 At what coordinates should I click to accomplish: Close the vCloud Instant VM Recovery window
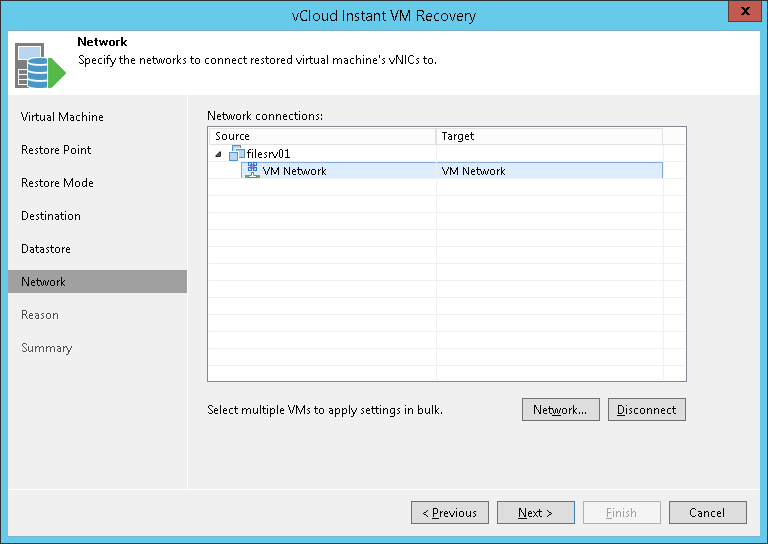[x=745, y=11]
